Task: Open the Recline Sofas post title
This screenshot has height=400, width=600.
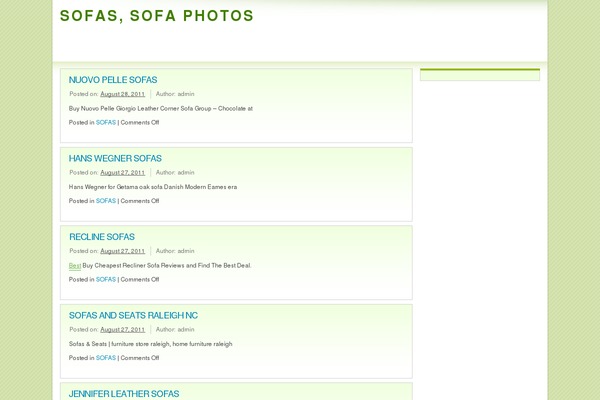Action: tap(102, 237)
